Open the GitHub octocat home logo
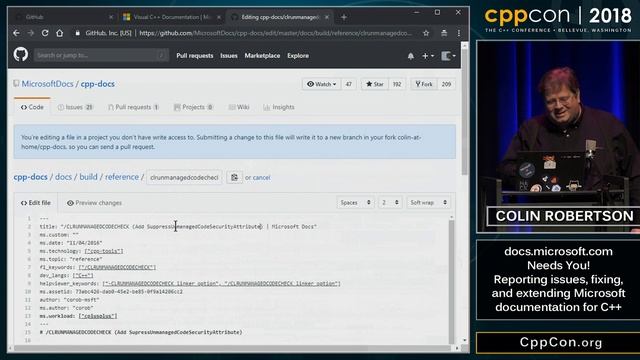Screen dimensions: 640x360 coord(20,55)
